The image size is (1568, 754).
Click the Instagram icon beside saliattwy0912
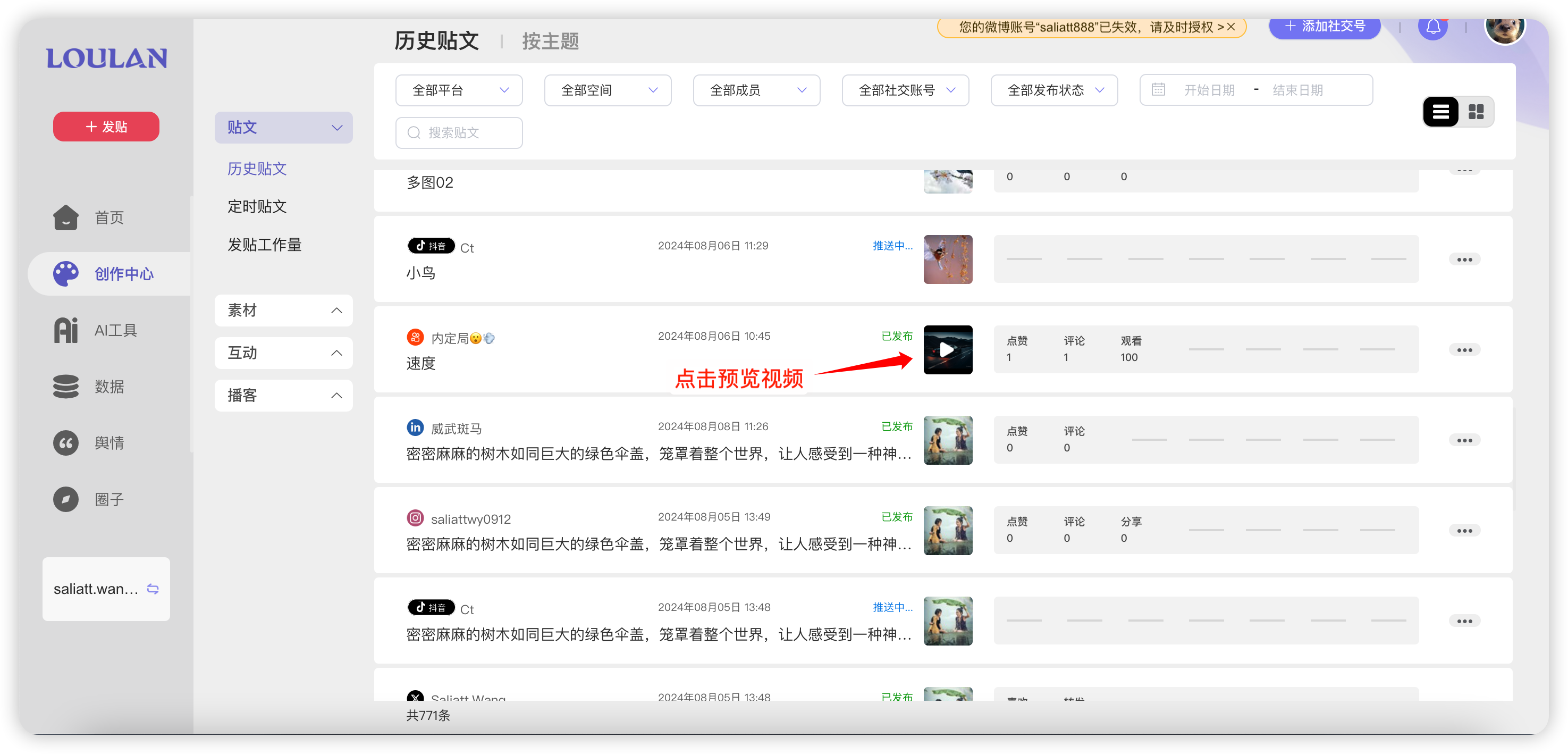pyautogui.click(x=415, y=518)
